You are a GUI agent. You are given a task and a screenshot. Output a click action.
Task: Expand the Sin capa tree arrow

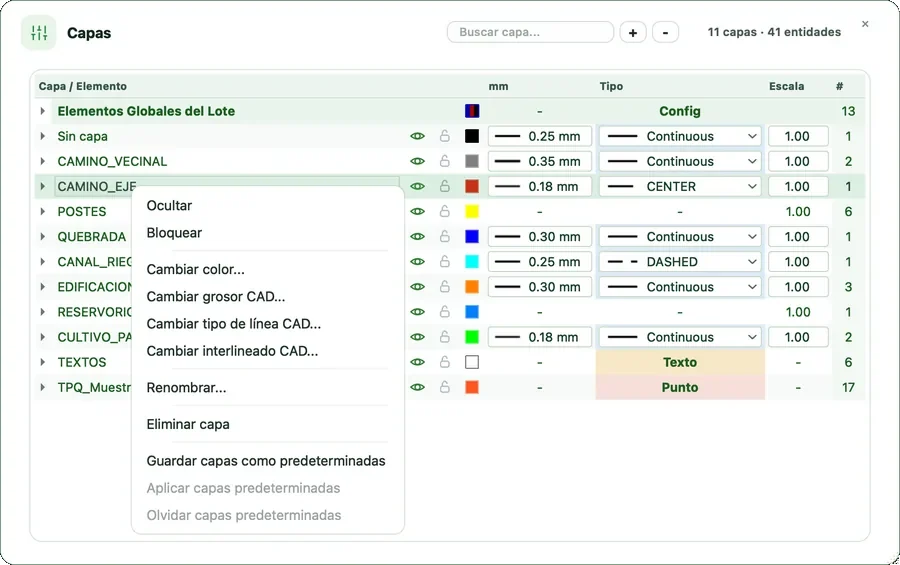click(x=42, y=136)
